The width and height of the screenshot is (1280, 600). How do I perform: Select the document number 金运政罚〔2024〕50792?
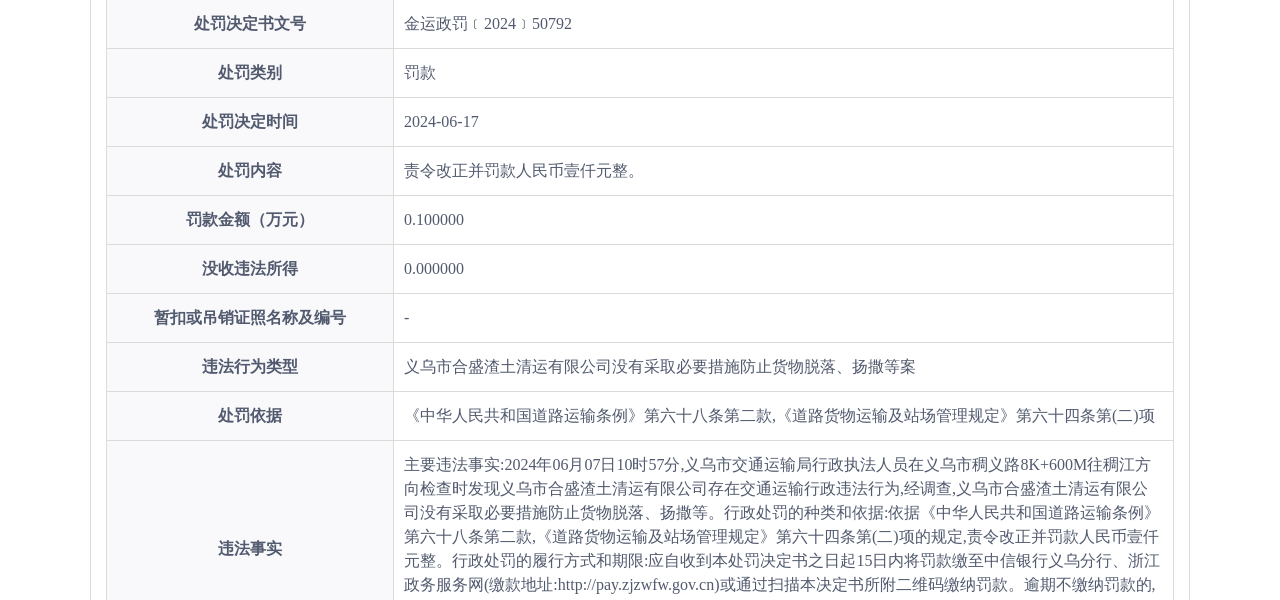[488, 24]
